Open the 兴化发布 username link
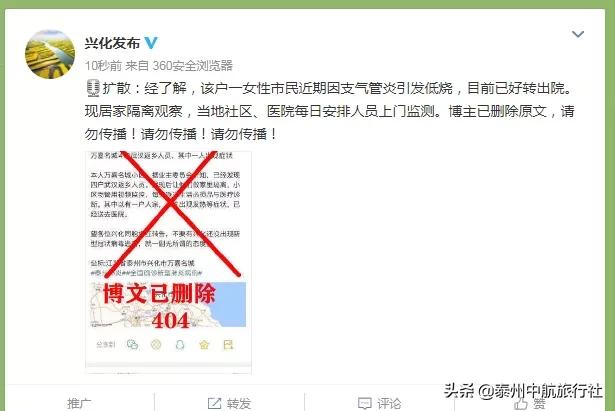615x411 pixels. click(x=112, y=43)
